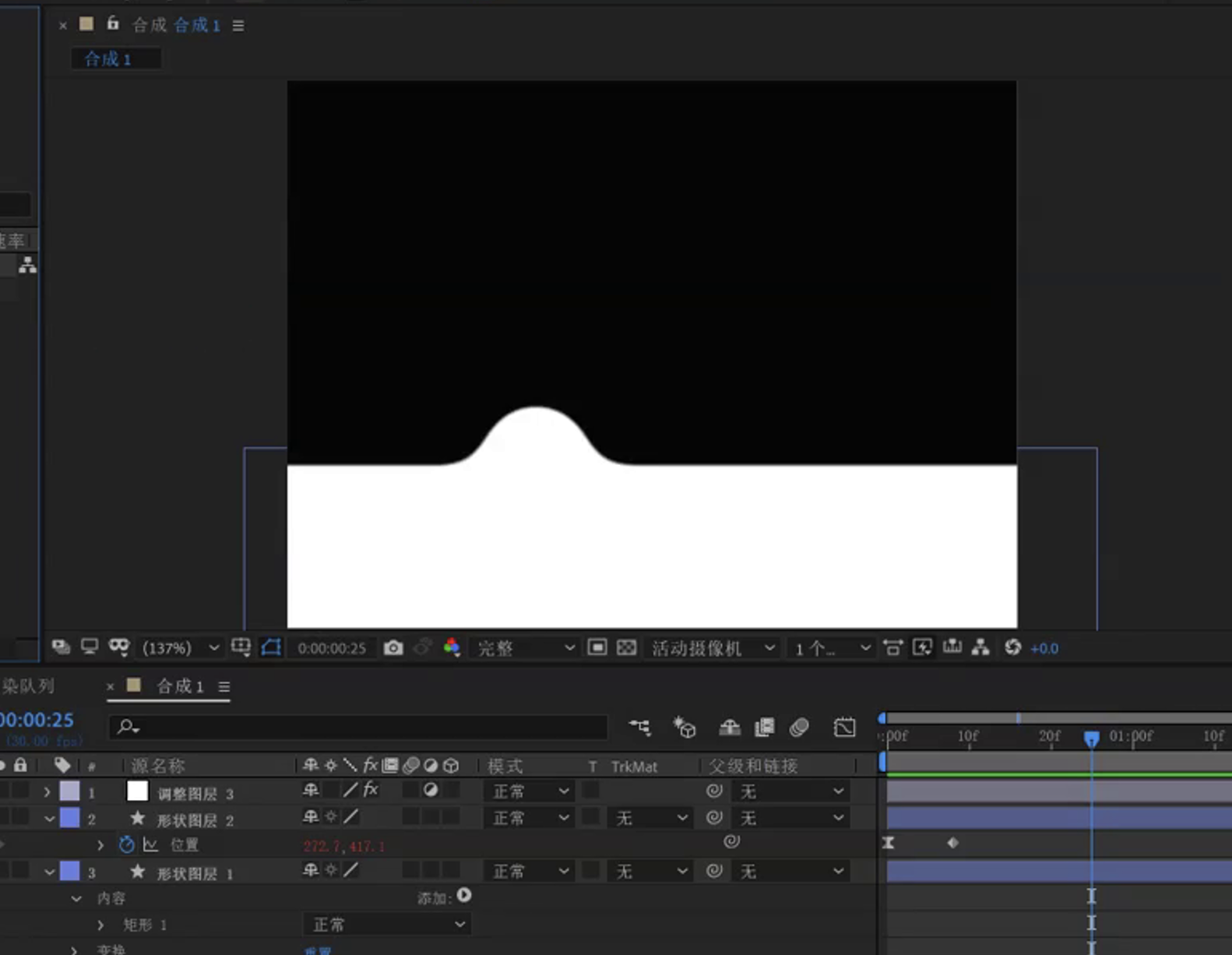Collapse layer 3 形状图层 1
The height and width of the screenshot is (955, 1232).
pos(49,872)
